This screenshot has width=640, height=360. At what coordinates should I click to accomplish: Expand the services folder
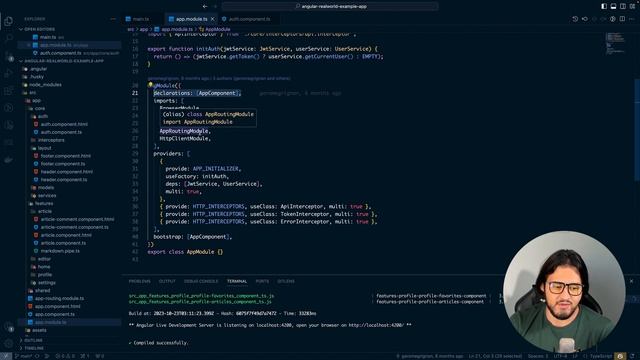47,196
